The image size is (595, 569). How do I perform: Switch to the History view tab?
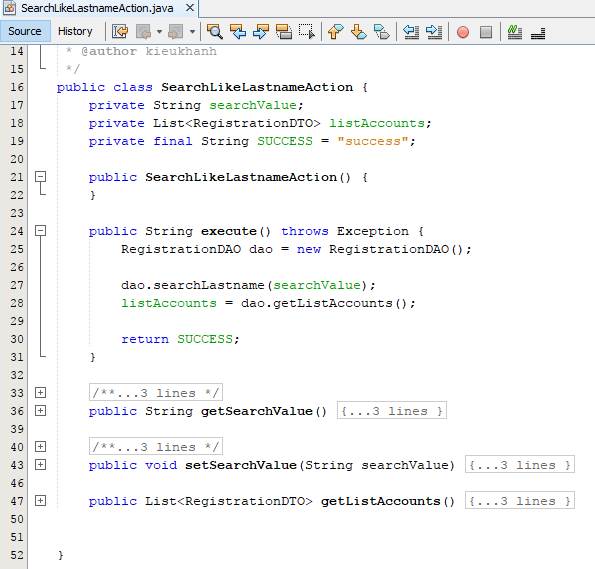(75, 31)
